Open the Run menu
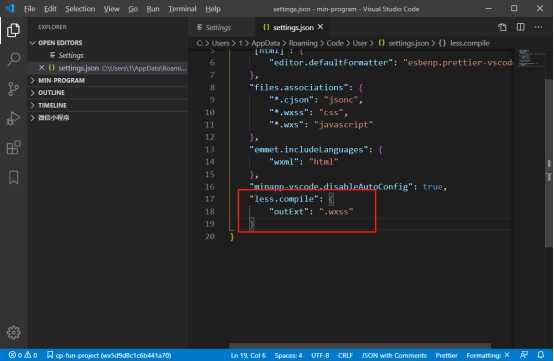Viewport: 554px width, 361px height. click(153, 9)
